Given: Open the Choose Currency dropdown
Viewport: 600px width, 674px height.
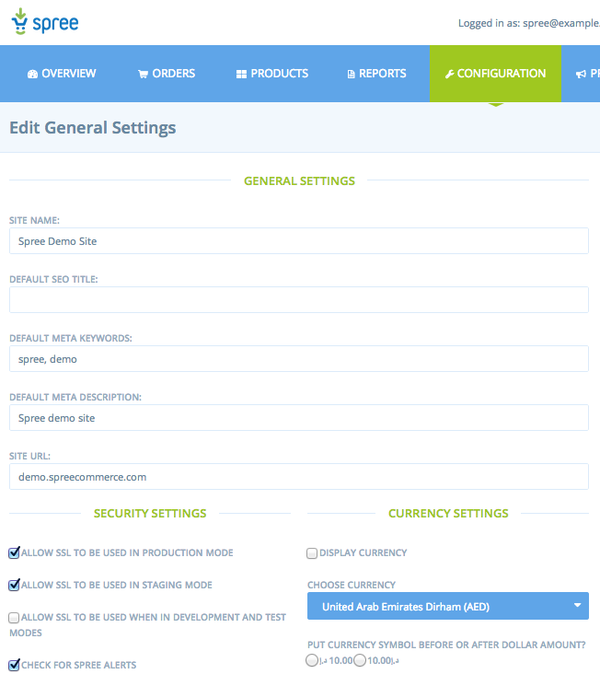Looking at the screenshot, I should click(x=448, y=606).
